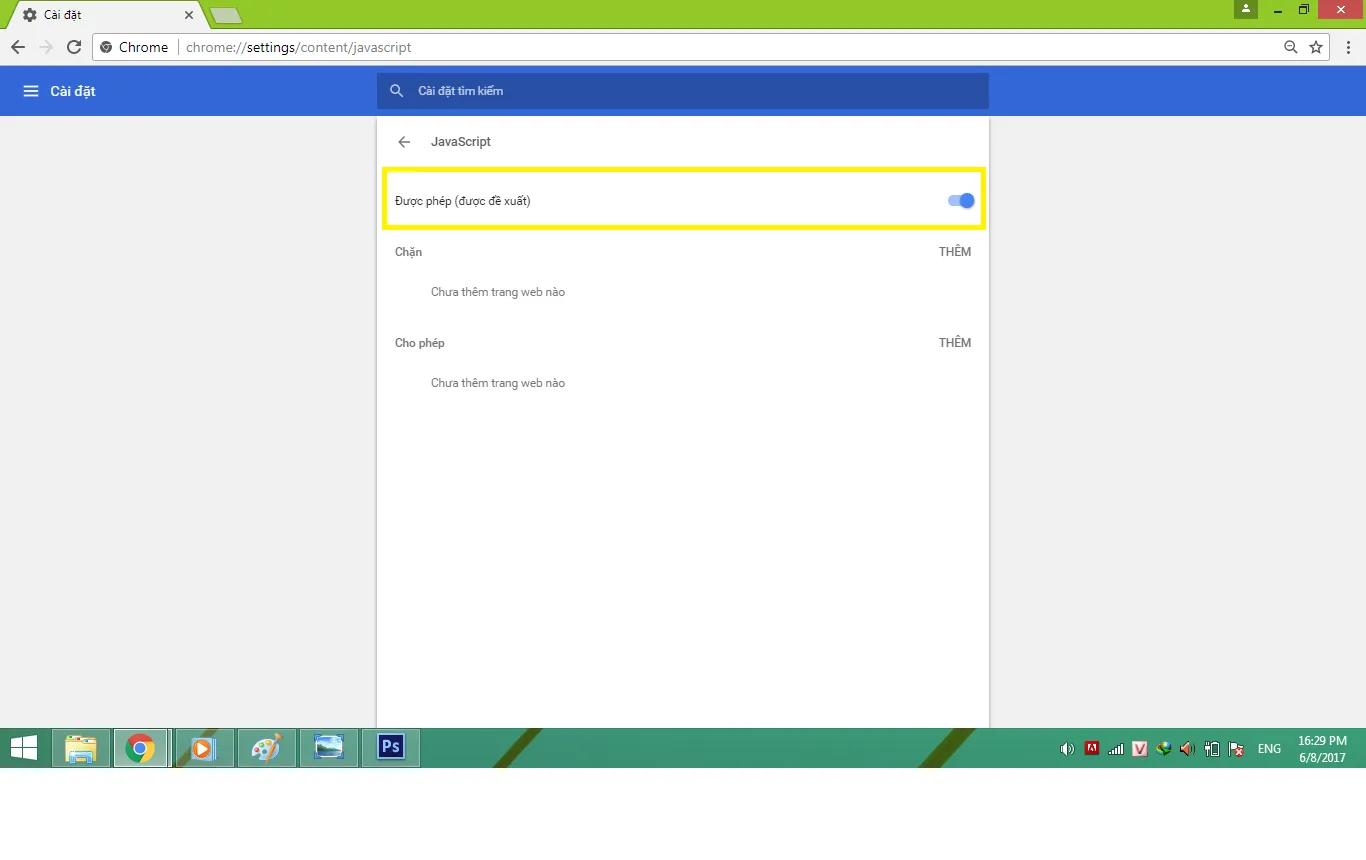The width and height of the screenshot is (1366, 860).
Task: Click the browser forward arrow
Action: tap(46, 47)
